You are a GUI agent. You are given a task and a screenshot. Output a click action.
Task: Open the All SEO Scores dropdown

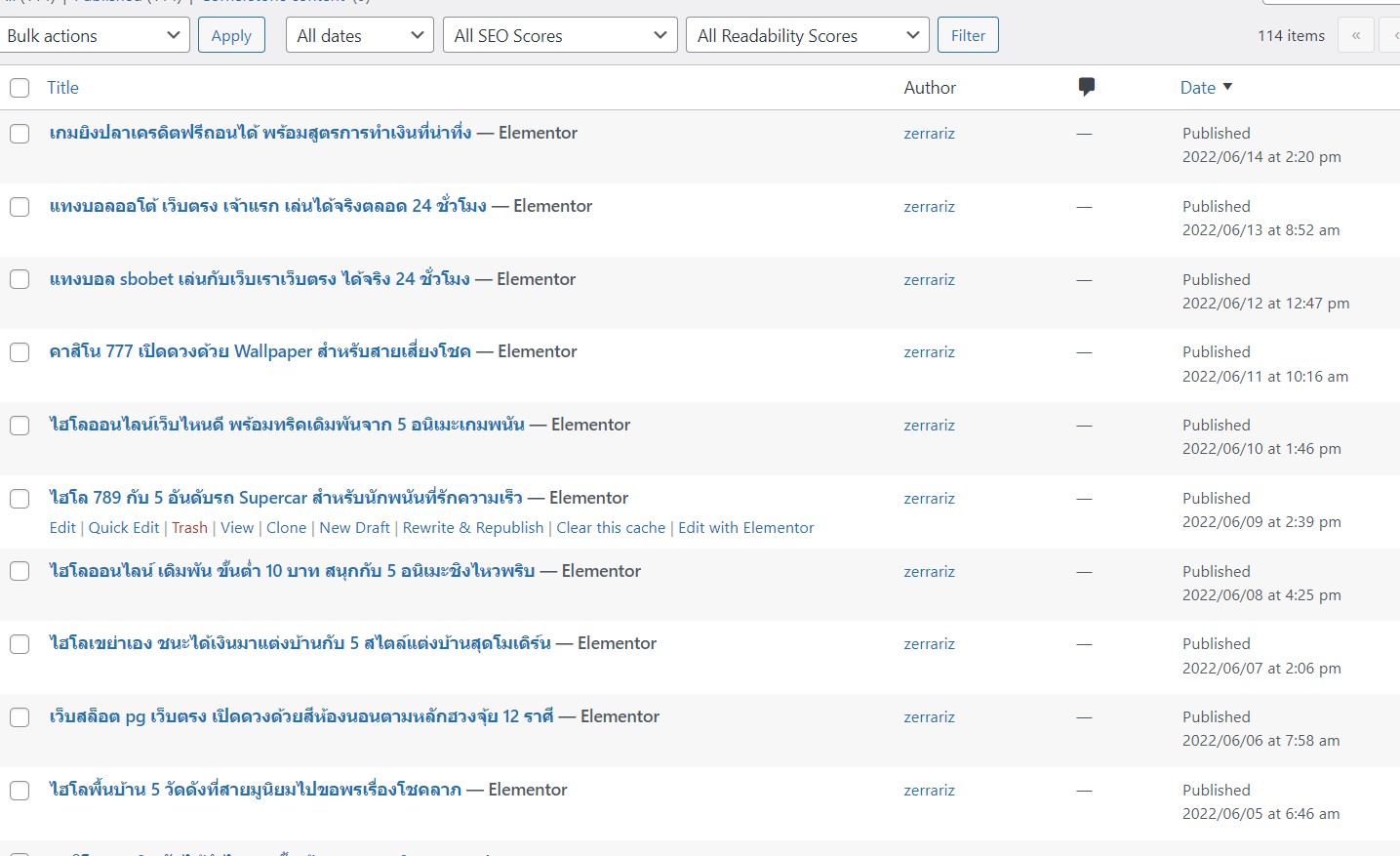(560, 35)
